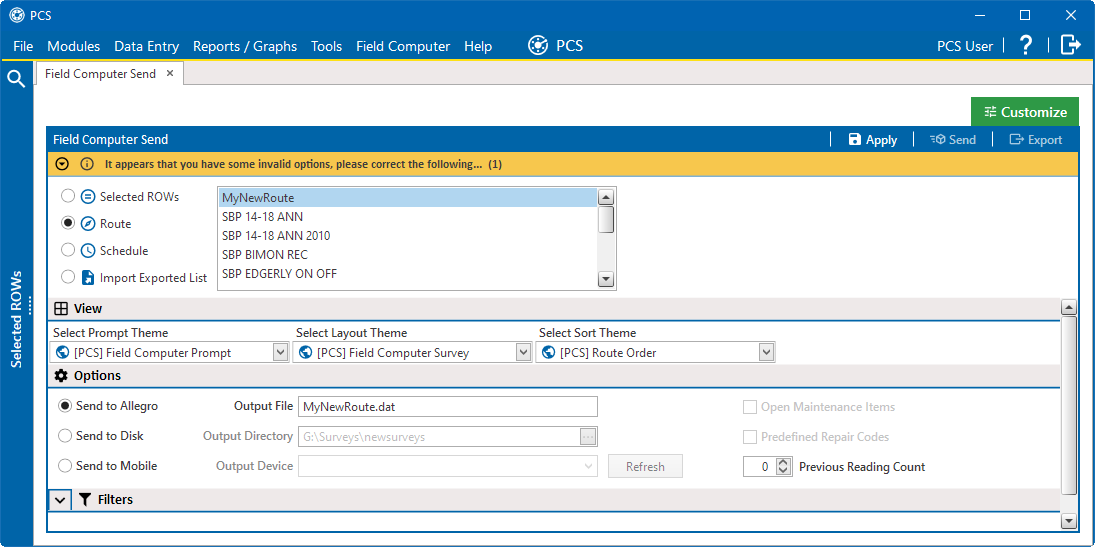Click the Options gear icon
The image size is (1095, 547).
point(61,375)
